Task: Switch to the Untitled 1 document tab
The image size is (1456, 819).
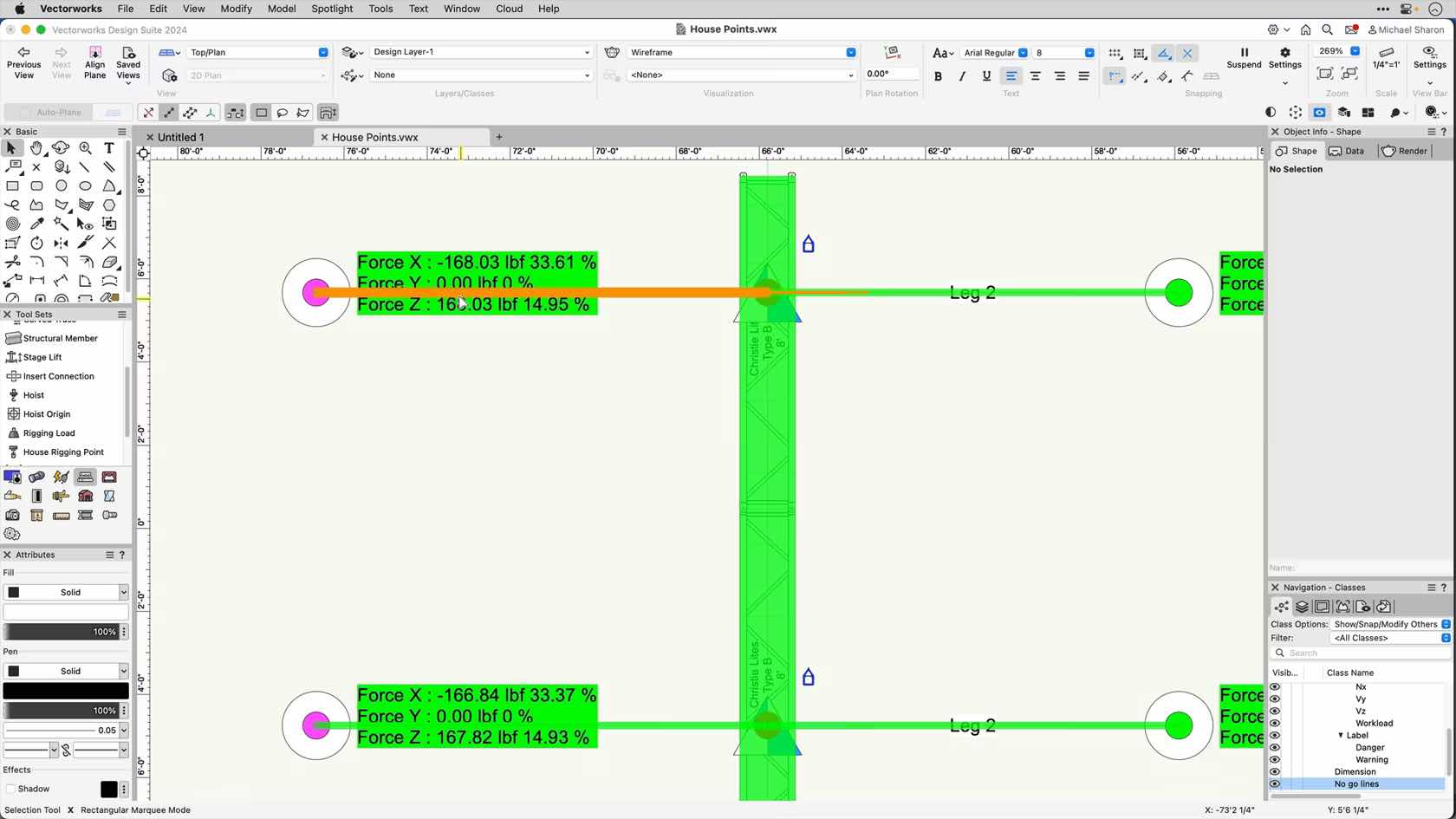Action: pos(180,137)
